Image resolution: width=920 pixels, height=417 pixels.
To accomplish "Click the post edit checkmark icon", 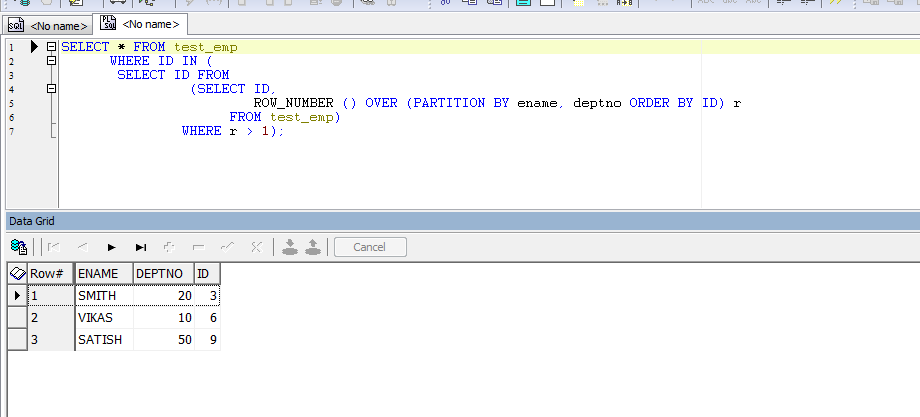I will [227, 246].
